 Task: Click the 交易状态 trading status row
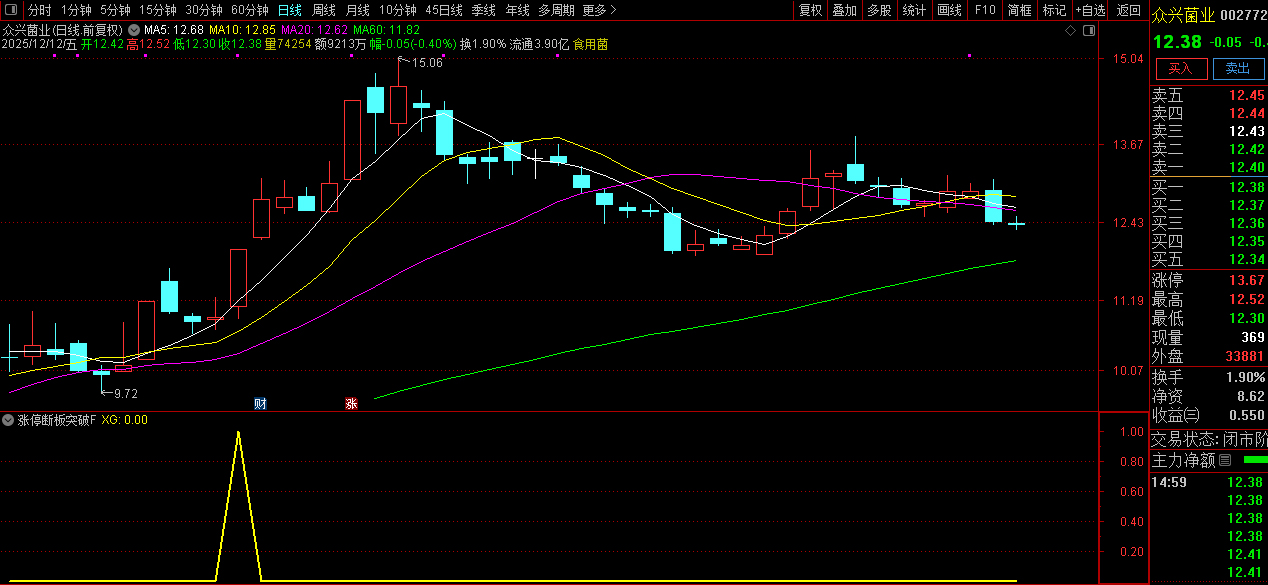(x=1208, y=439)
